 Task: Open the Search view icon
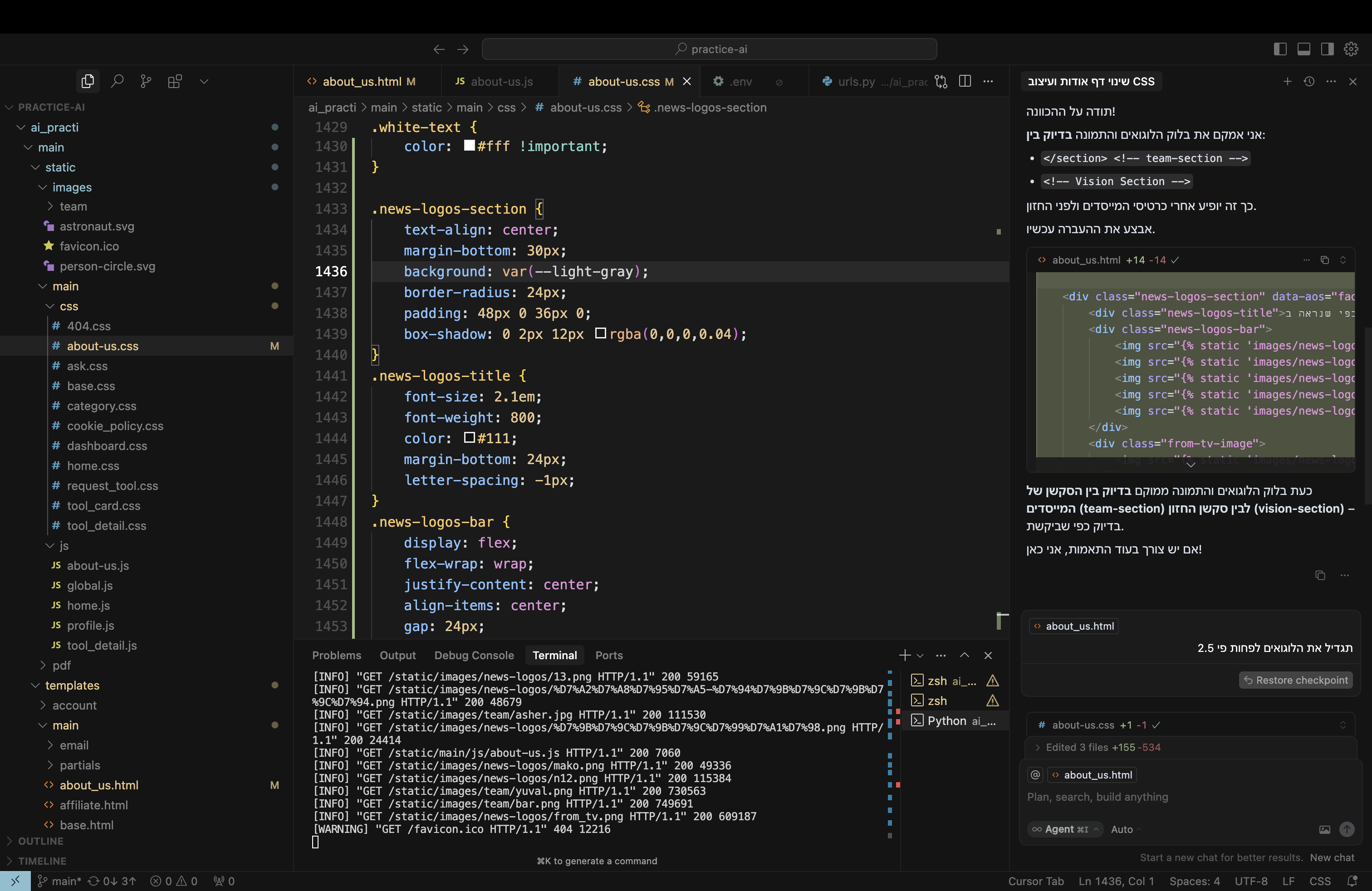click(117, 81)
